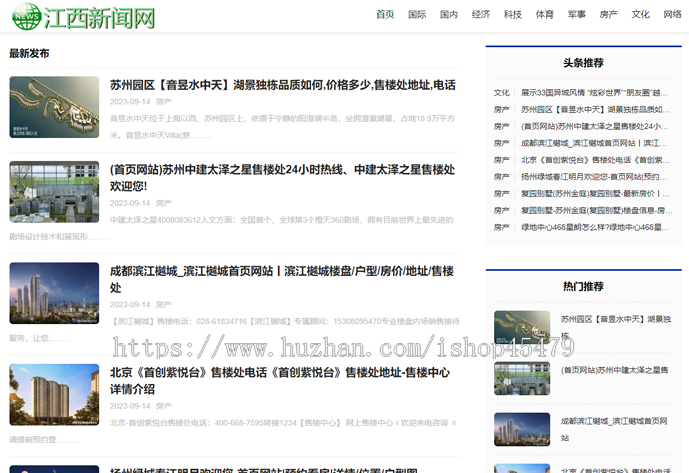Click 房产 tag under the 音昱水中天 article

click(163, 102)
